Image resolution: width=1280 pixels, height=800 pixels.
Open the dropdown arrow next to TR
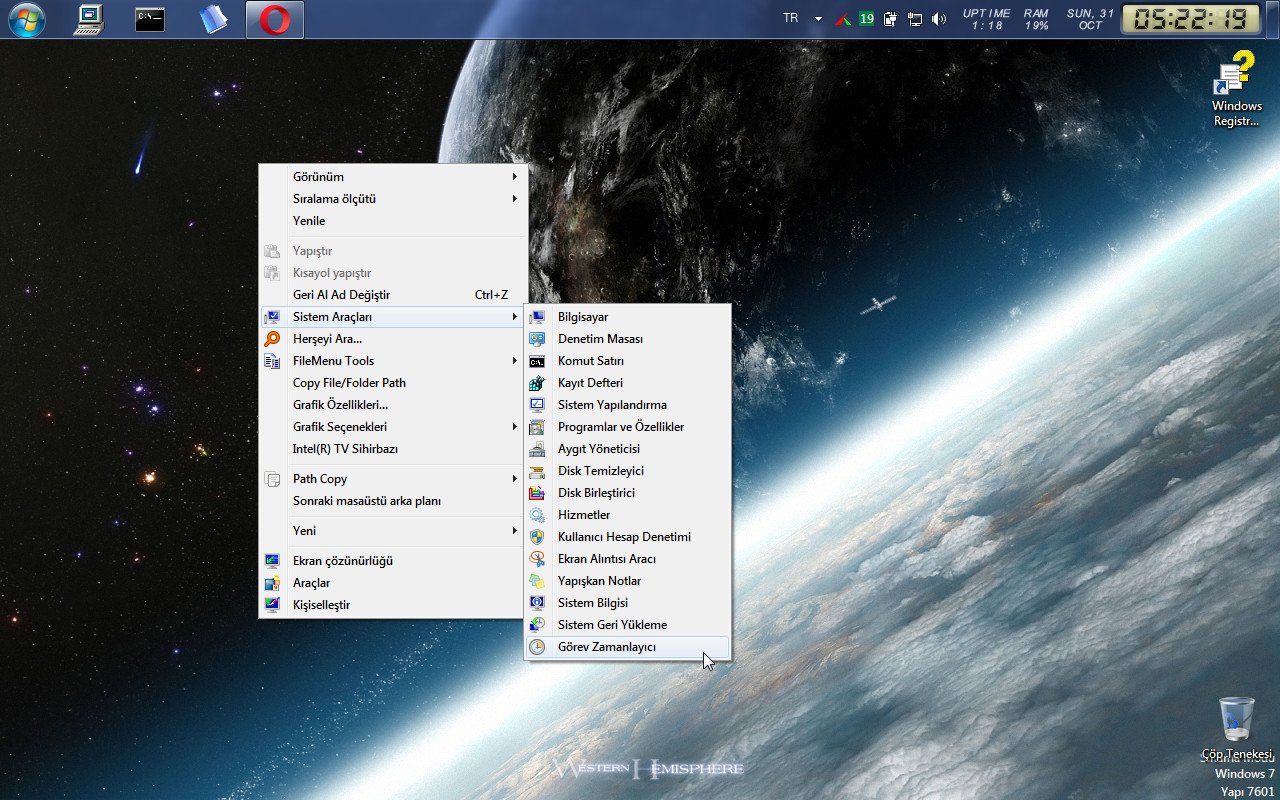[818, 19]
